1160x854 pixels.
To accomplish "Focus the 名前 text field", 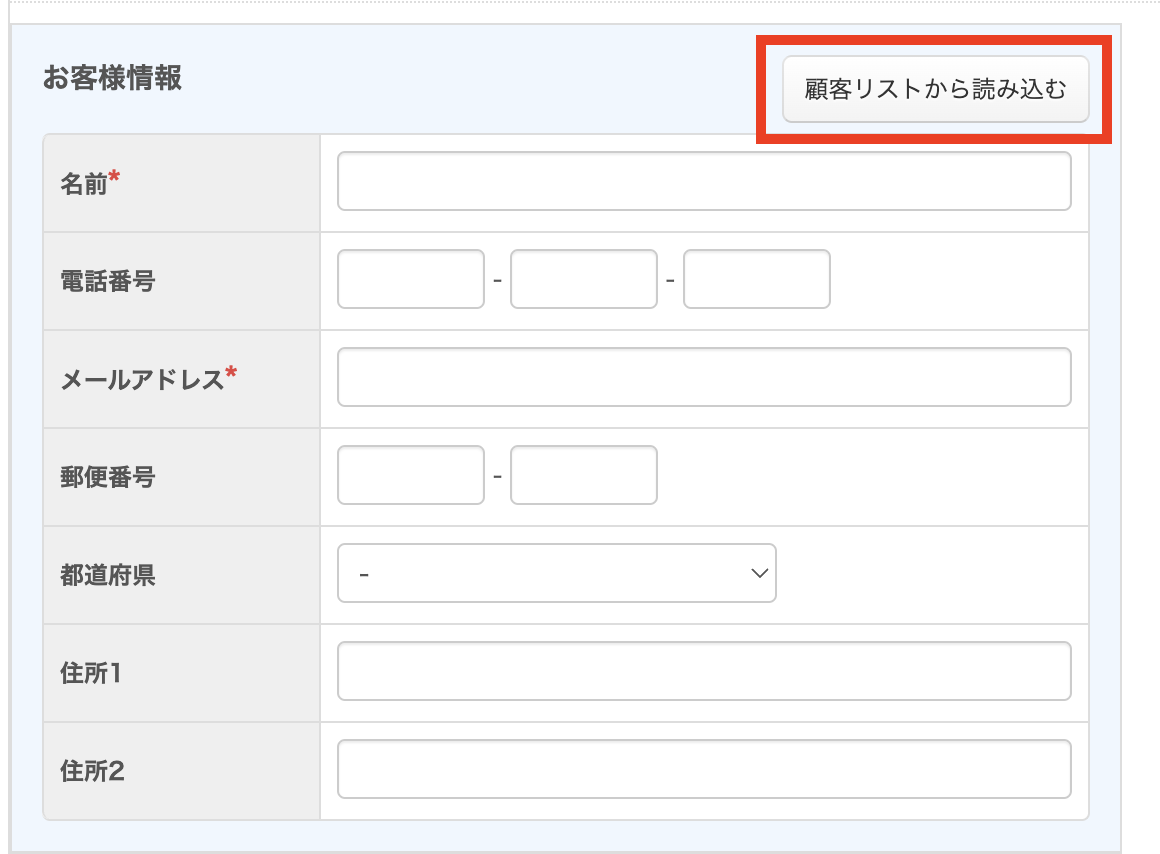I will [704, 181].
